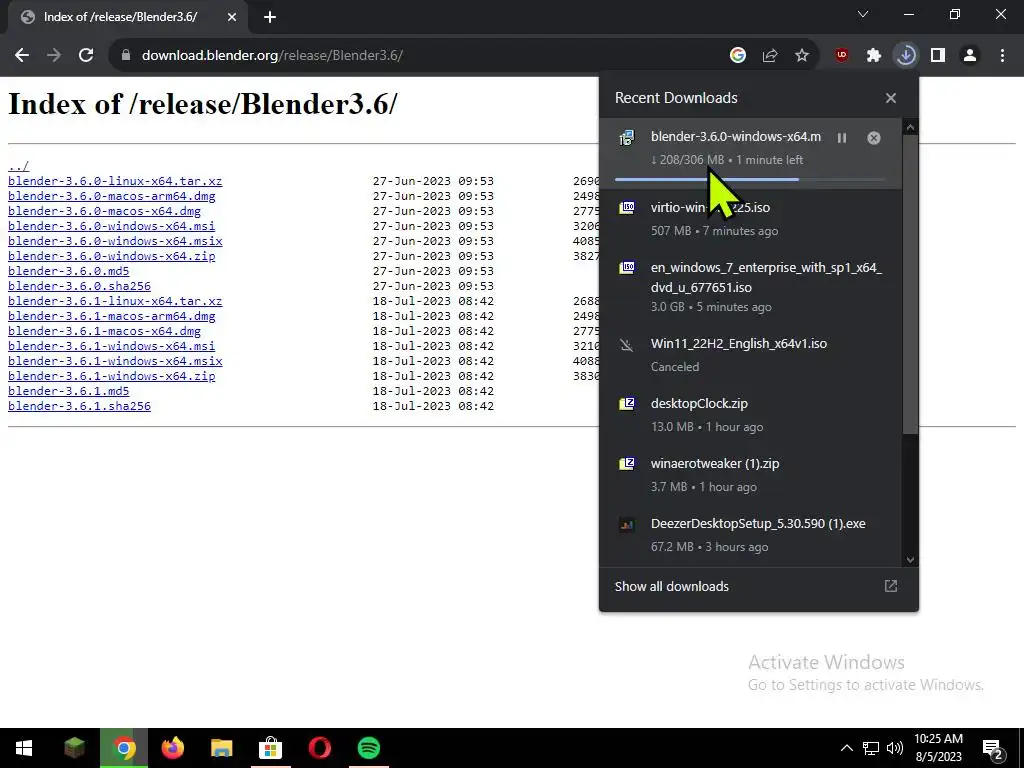The width and height of the screenshot is (1024, 768).
Task: Click the desktopClock.zip file icon
Action: click(626, 404)
